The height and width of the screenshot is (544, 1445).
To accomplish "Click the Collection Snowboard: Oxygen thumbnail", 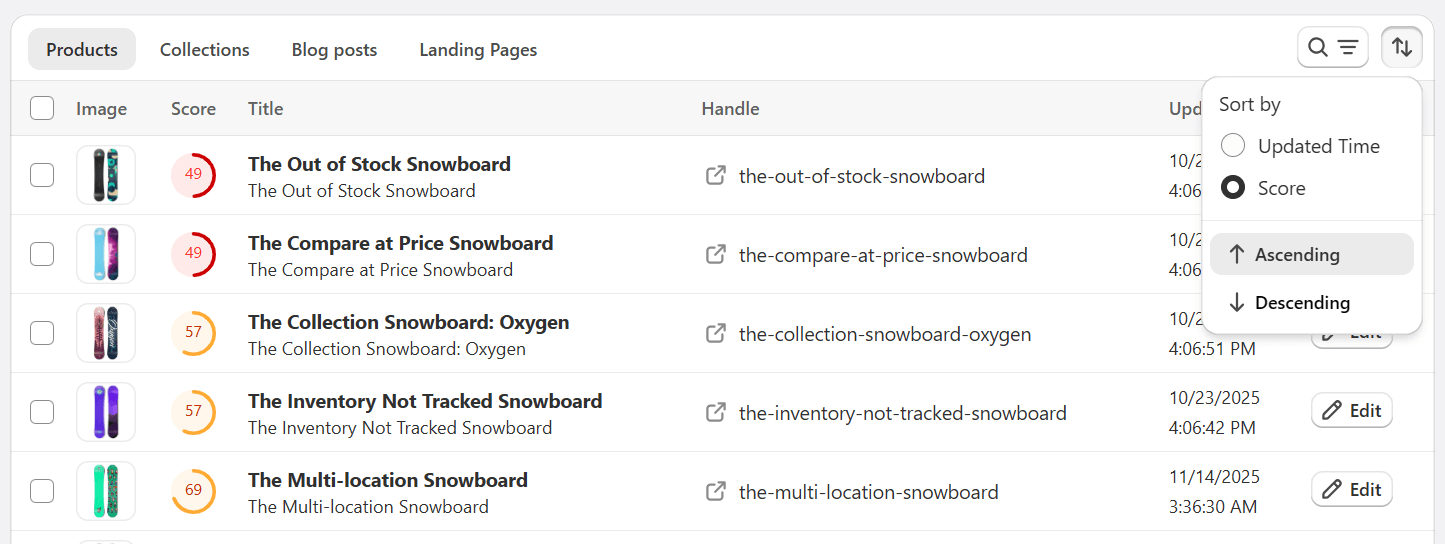I will click(x=106, y=333).
